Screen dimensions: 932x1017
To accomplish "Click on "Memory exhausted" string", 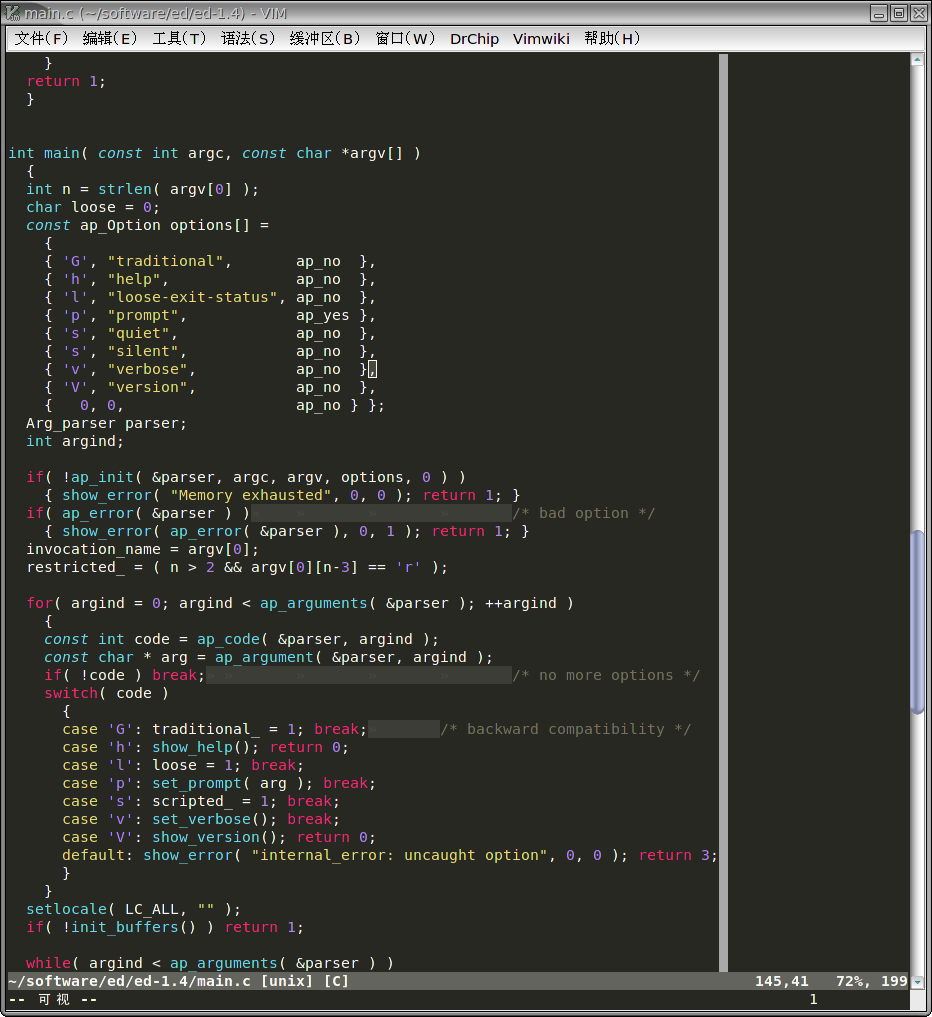I will pyautogui.click(x=250, y=496).
